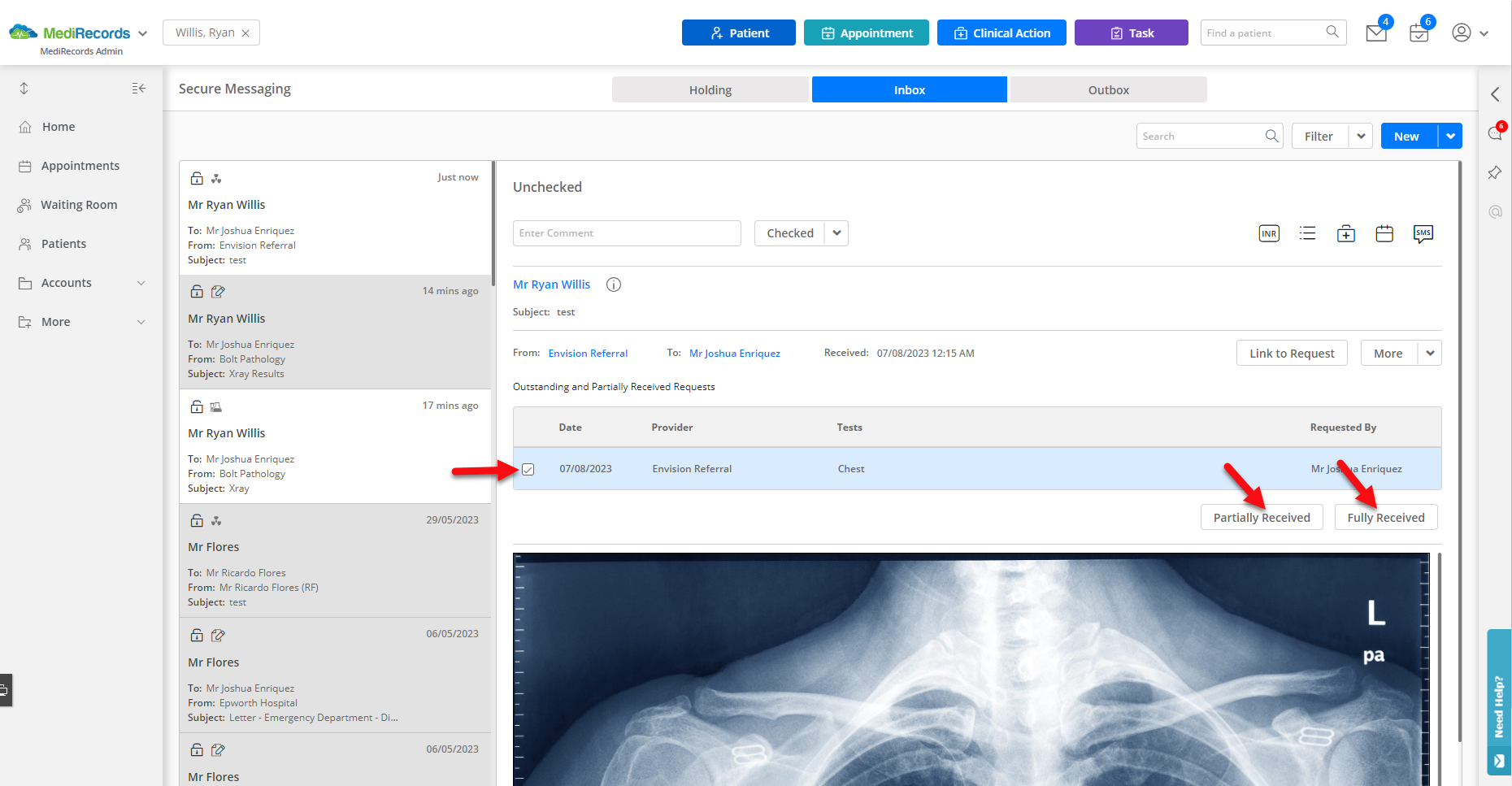
Task: Open the Filter dropdown arrow
Action: pyautogui.click(x=1361, y=136)
